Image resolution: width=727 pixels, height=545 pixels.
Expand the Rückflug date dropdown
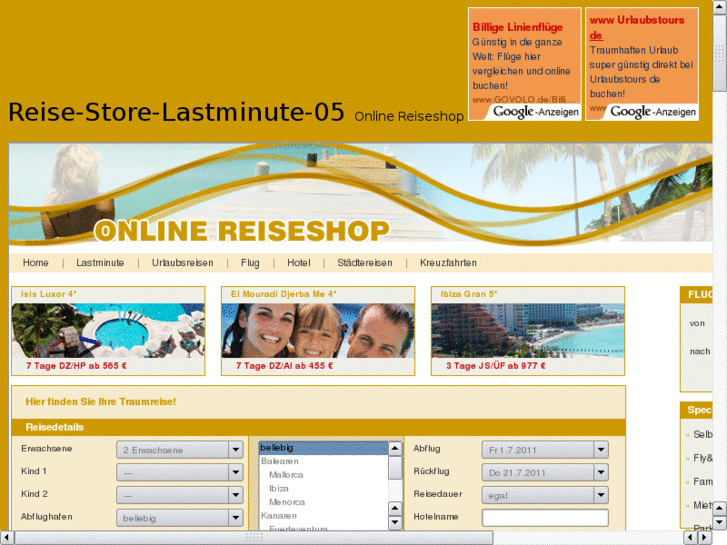pyautogui.click(x=545, y=472)
